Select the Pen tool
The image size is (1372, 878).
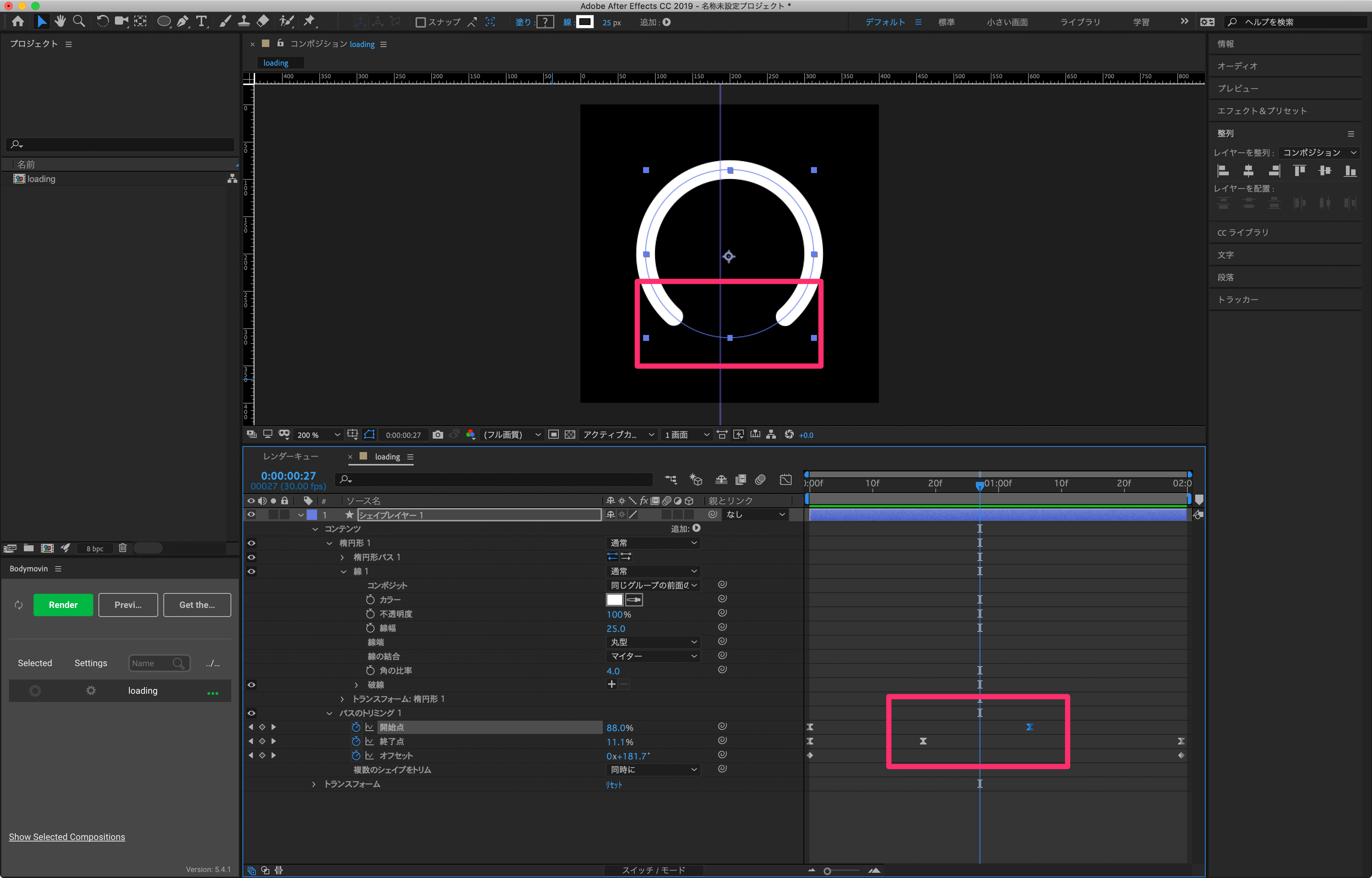182,22
